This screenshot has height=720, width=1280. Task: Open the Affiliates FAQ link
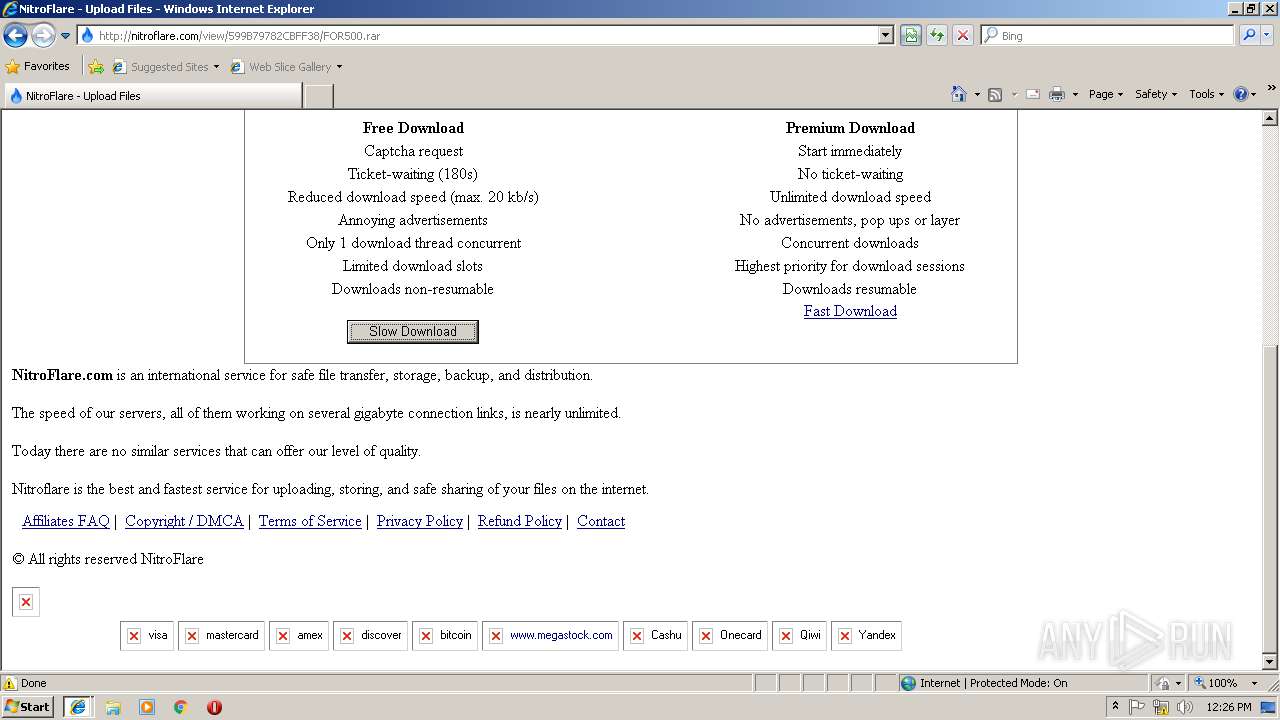click(66, 521)
